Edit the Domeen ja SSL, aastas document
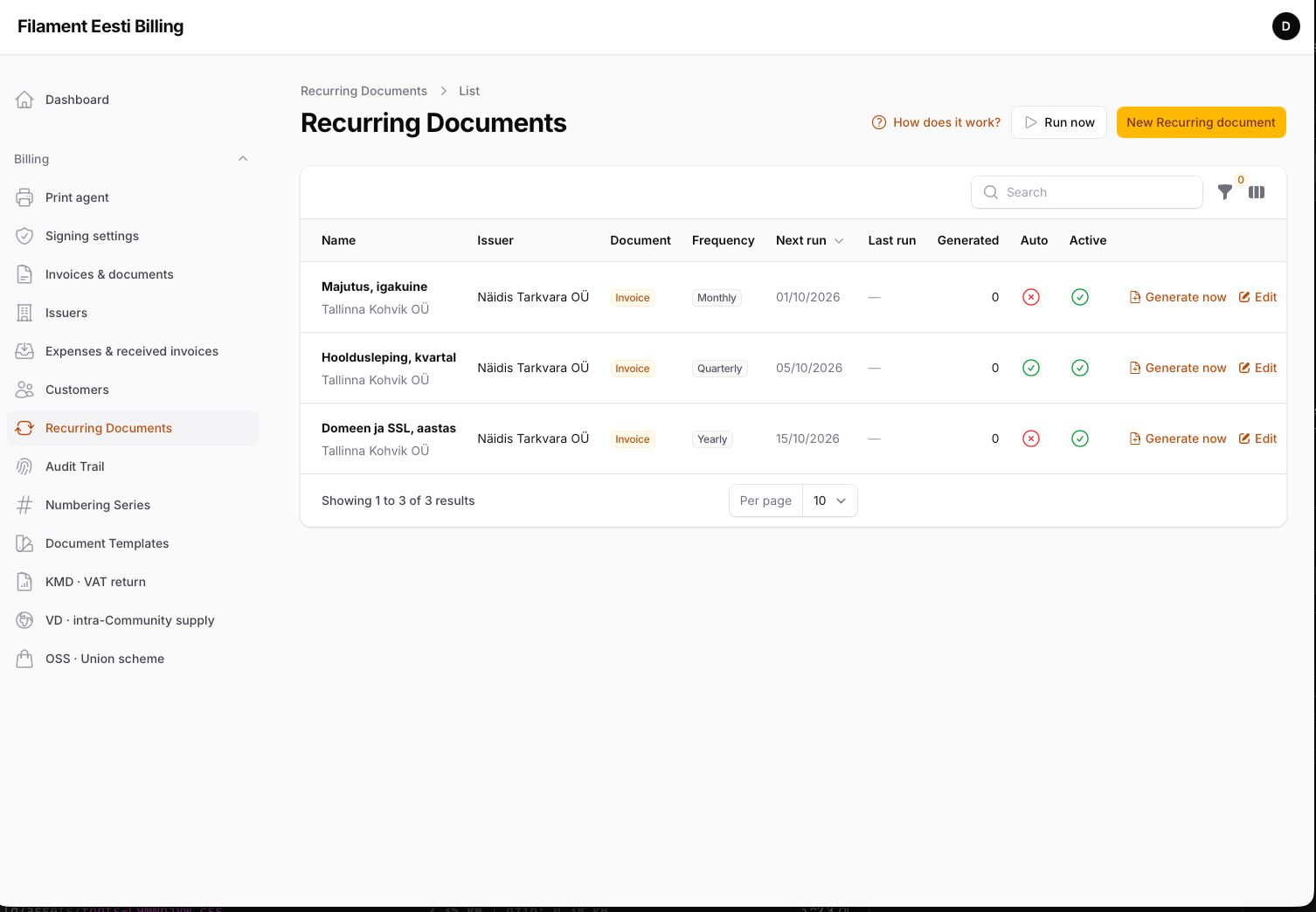 (x=1257, y=439)
